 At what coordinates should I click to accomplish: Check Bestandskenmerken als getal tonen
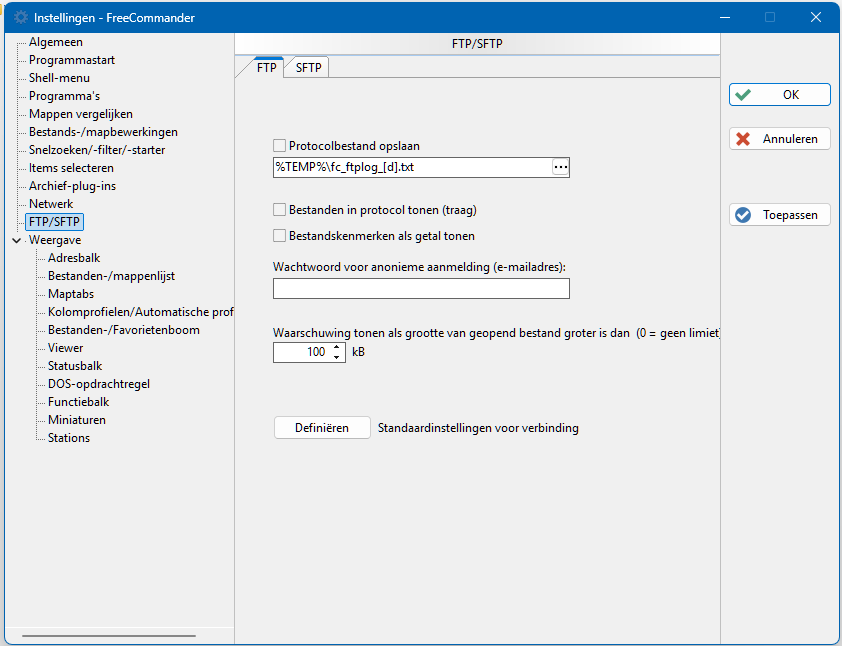[279, 235]
